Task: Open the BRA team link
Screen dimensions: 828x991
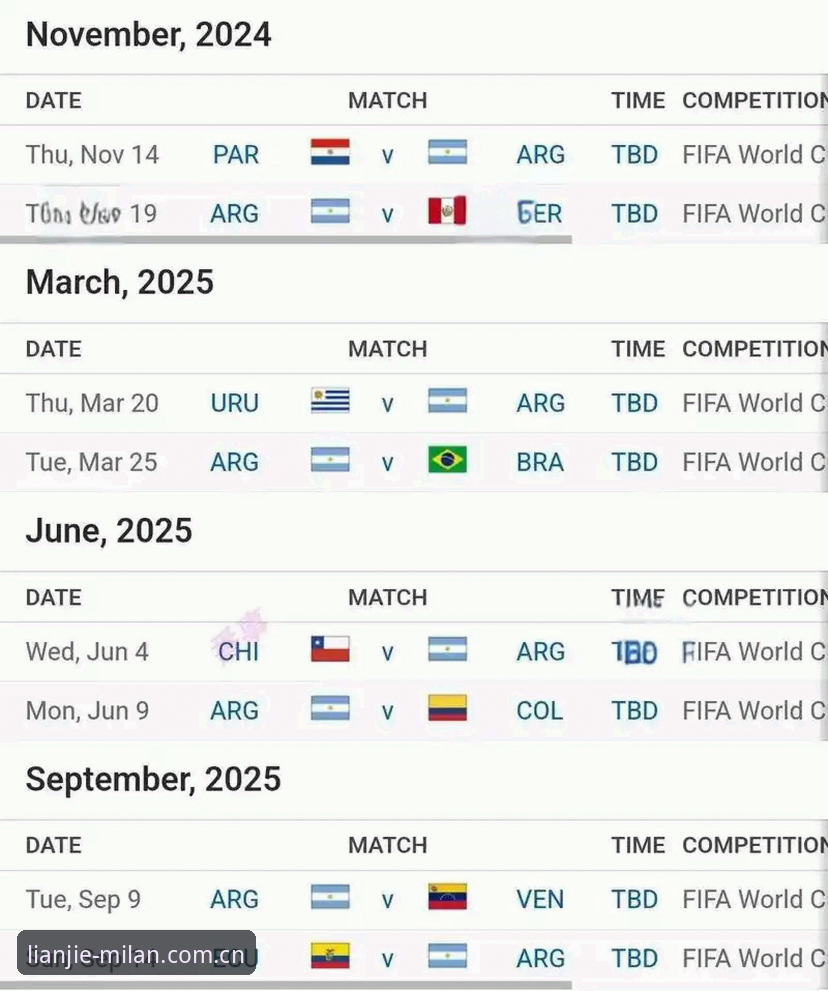Action: tap(540, 462)
